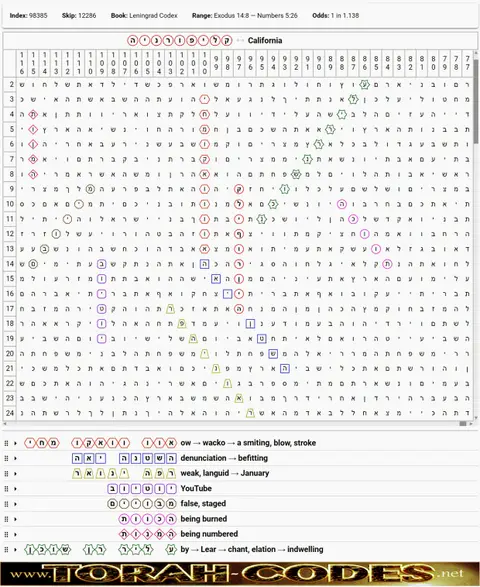Click the 'Book: Leningrad Codex' label
This screenshot has width=480, height=587.
144,16
